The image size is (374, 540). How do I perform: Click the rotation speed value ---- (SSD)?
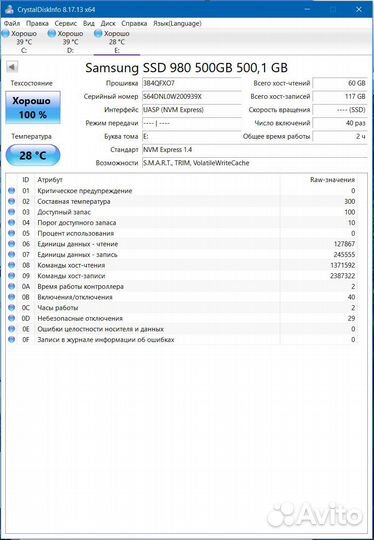click(340, 110)
